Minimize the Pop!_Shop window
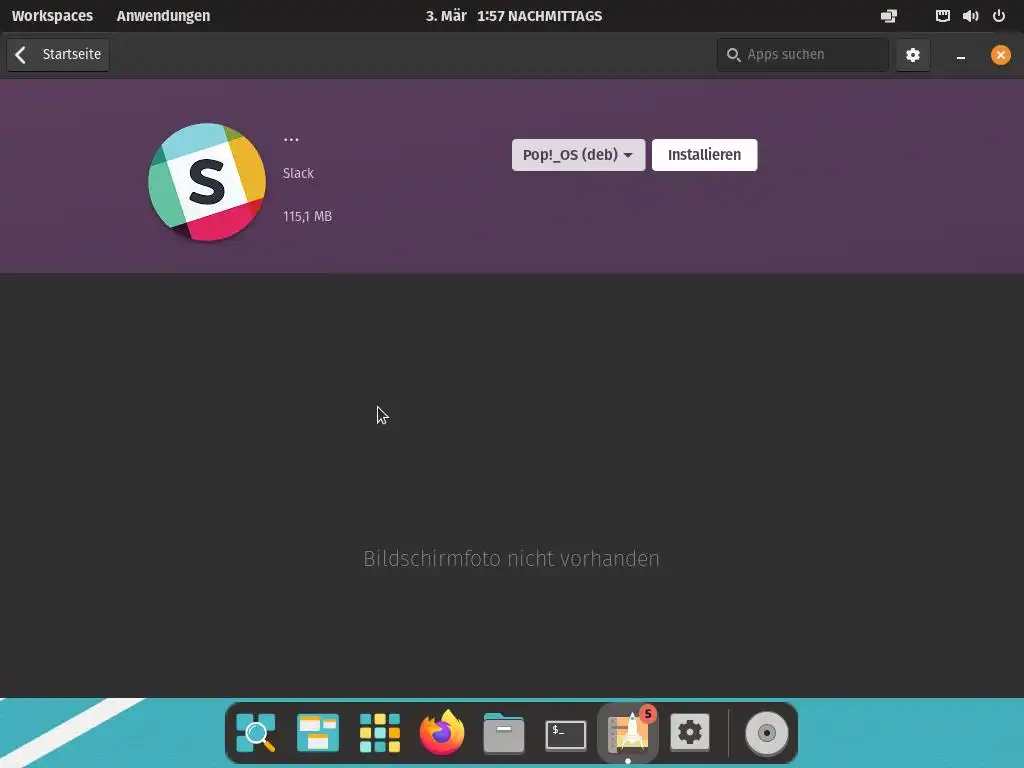 [x=961, y=56]
